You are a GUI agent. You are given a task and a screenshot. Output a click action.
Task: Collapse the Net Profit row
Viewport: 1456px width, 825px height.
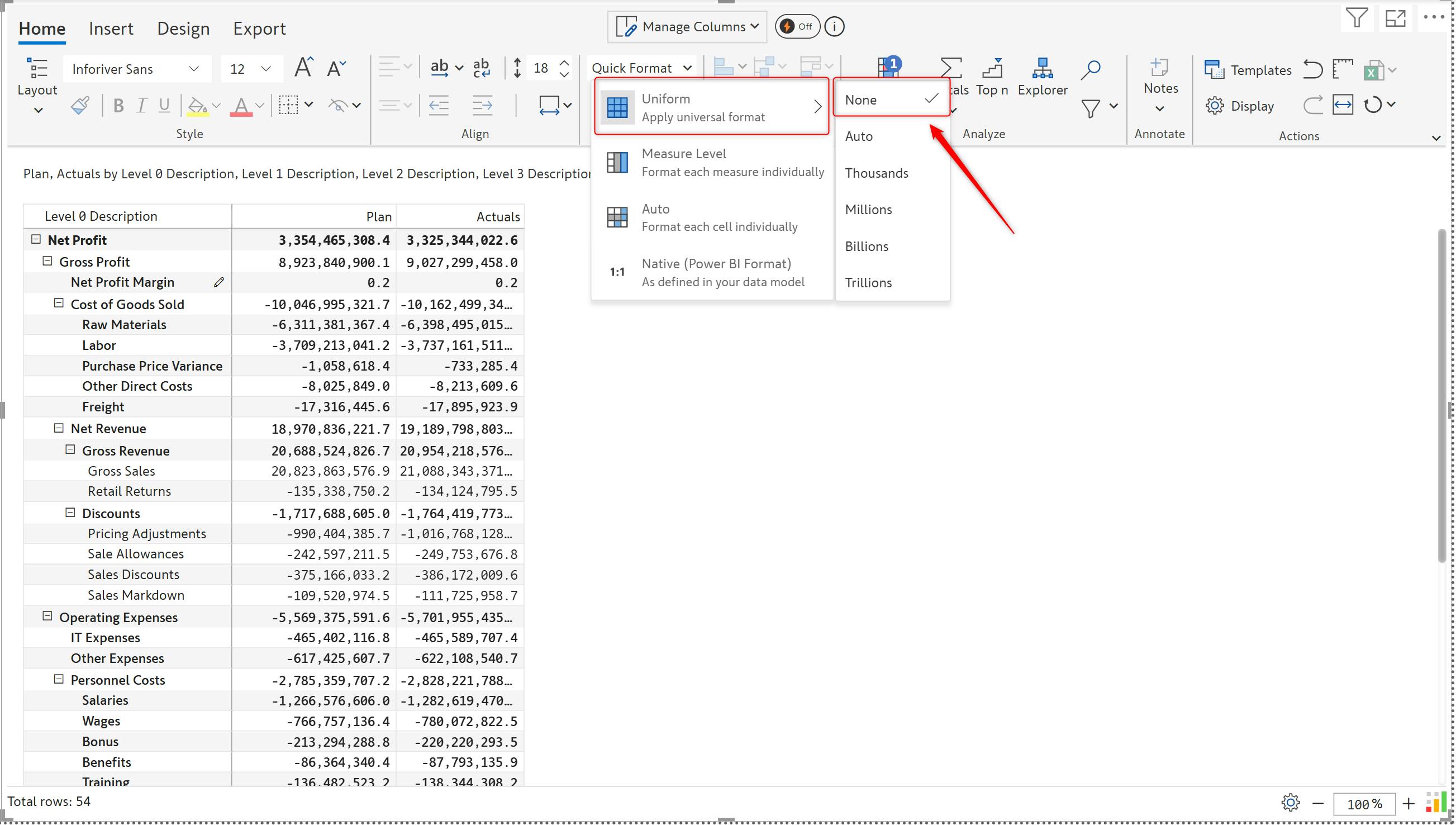pyautogui.click(x=36, y=239)
